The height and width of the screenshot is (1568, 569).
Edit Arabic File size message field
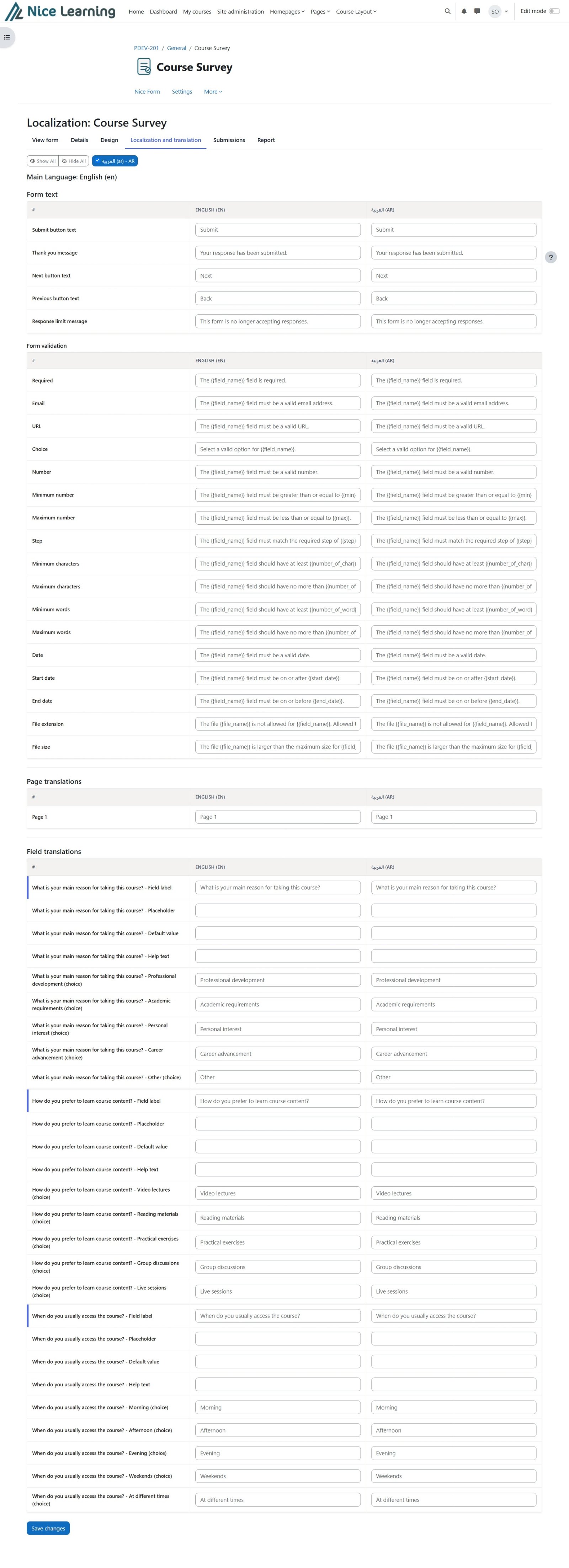[x=453, y=747]
